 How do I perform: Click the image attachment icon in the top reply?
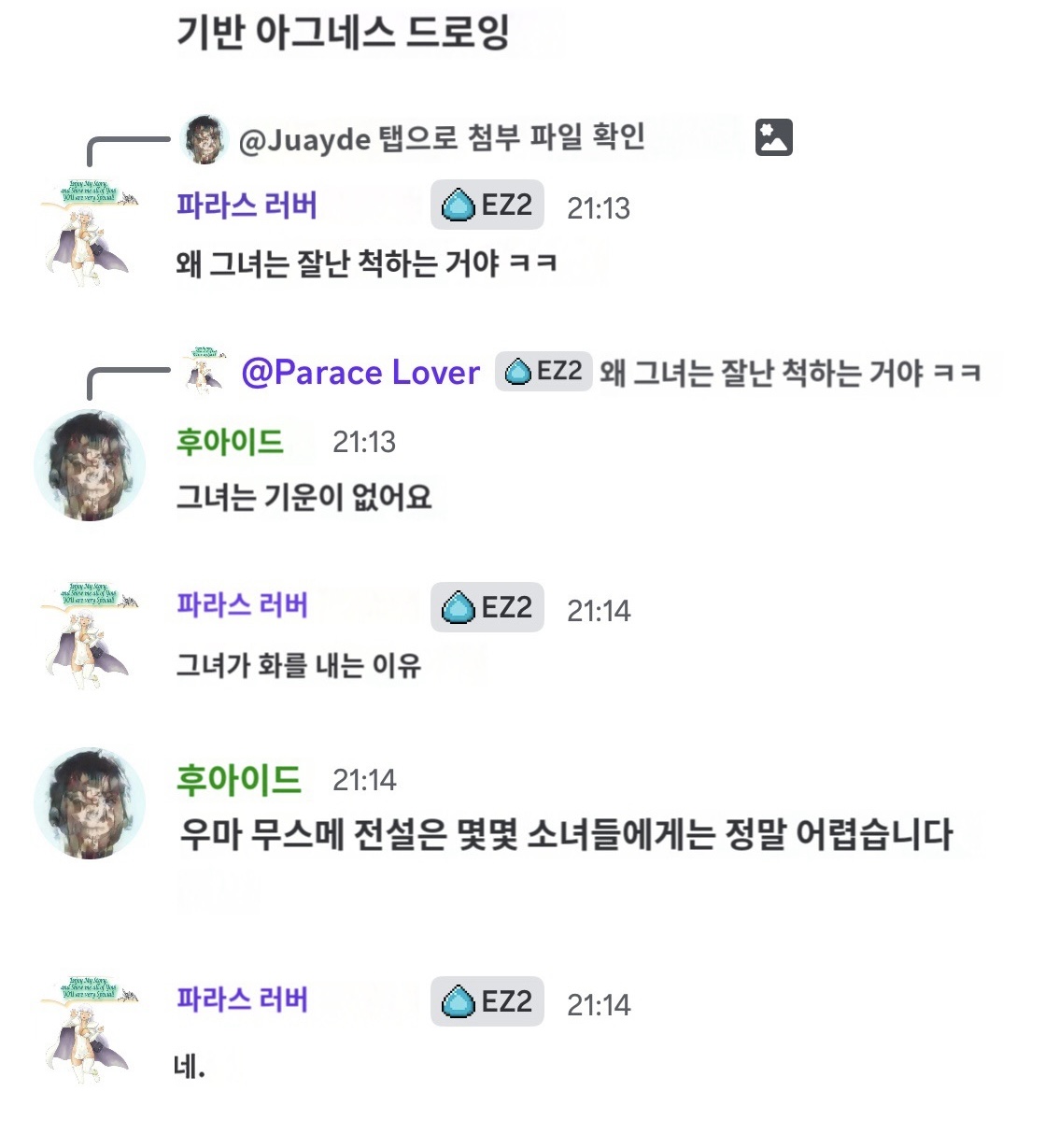click(x=773, y=137)
